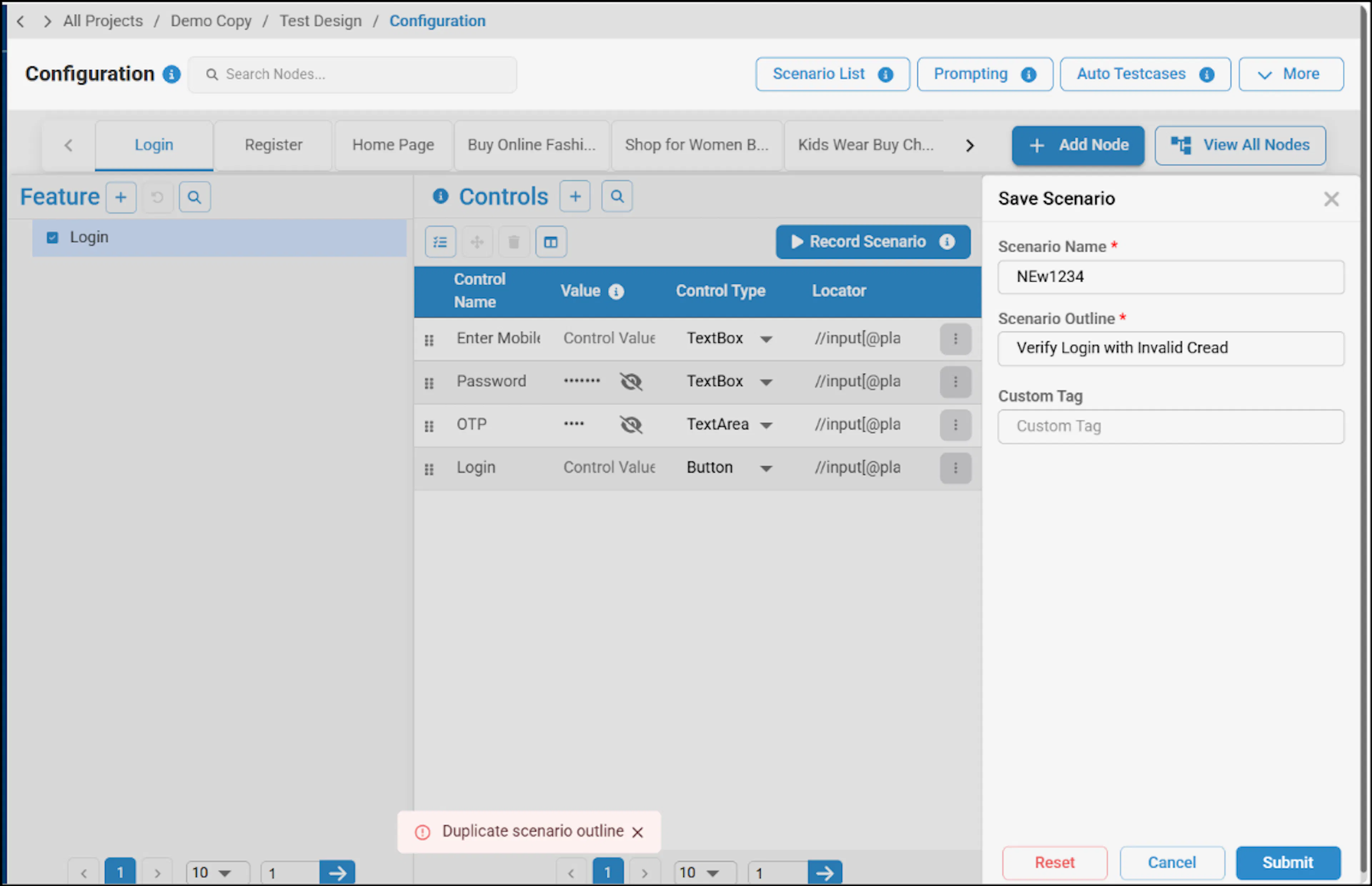1372x886 pixels.
Task: Click the Value column info icon
Action: coord(616,292)
